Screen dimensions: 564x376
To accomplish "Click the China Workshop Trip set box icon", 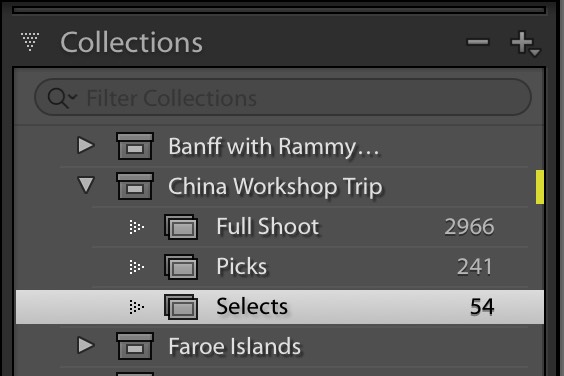I will pos(135,186).
